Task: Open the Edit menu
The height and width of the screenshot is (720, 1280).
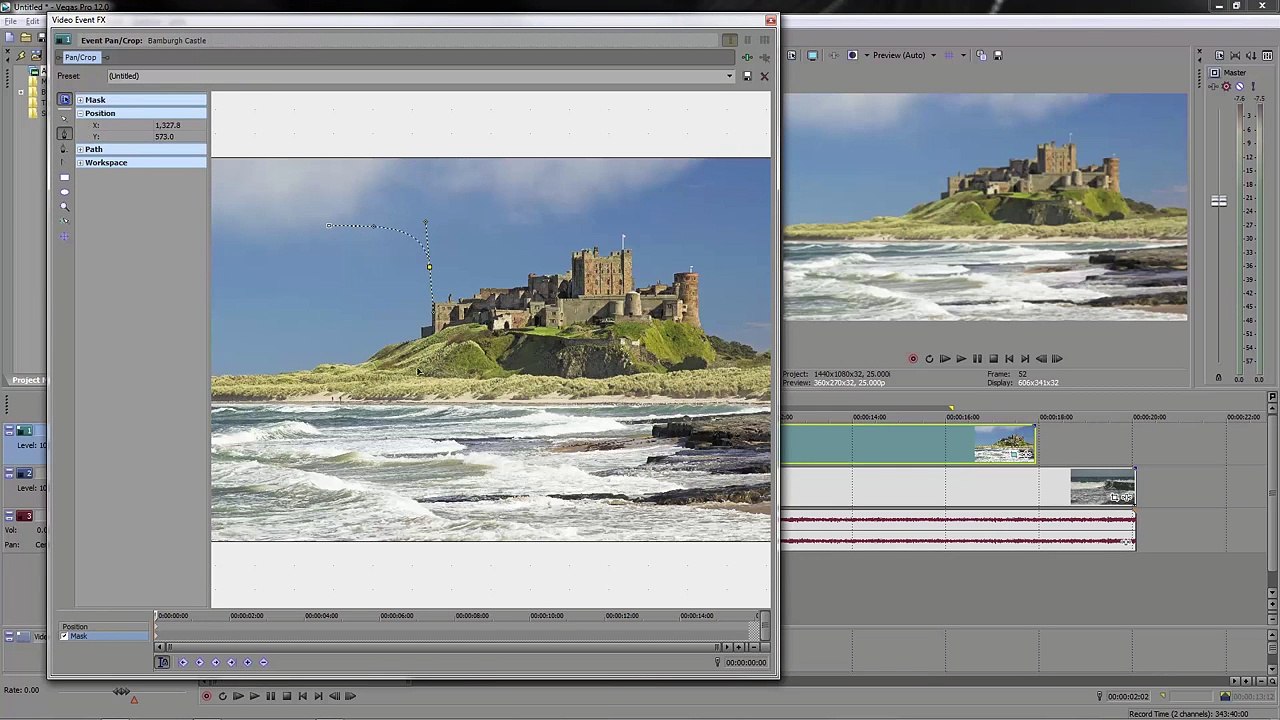Action: click(x=32, y=21)
